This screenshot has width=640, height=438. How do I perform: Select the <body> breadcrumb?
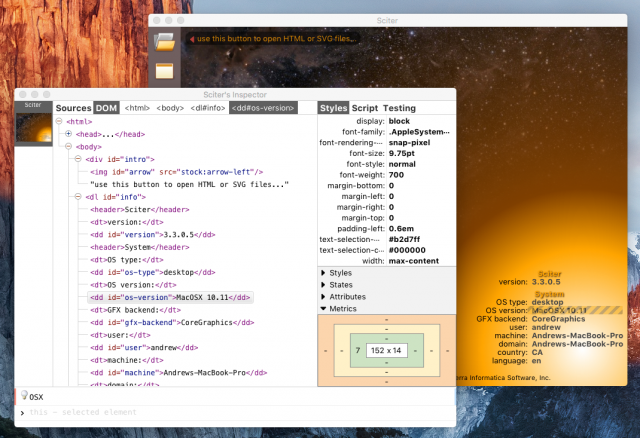point(170,108)
